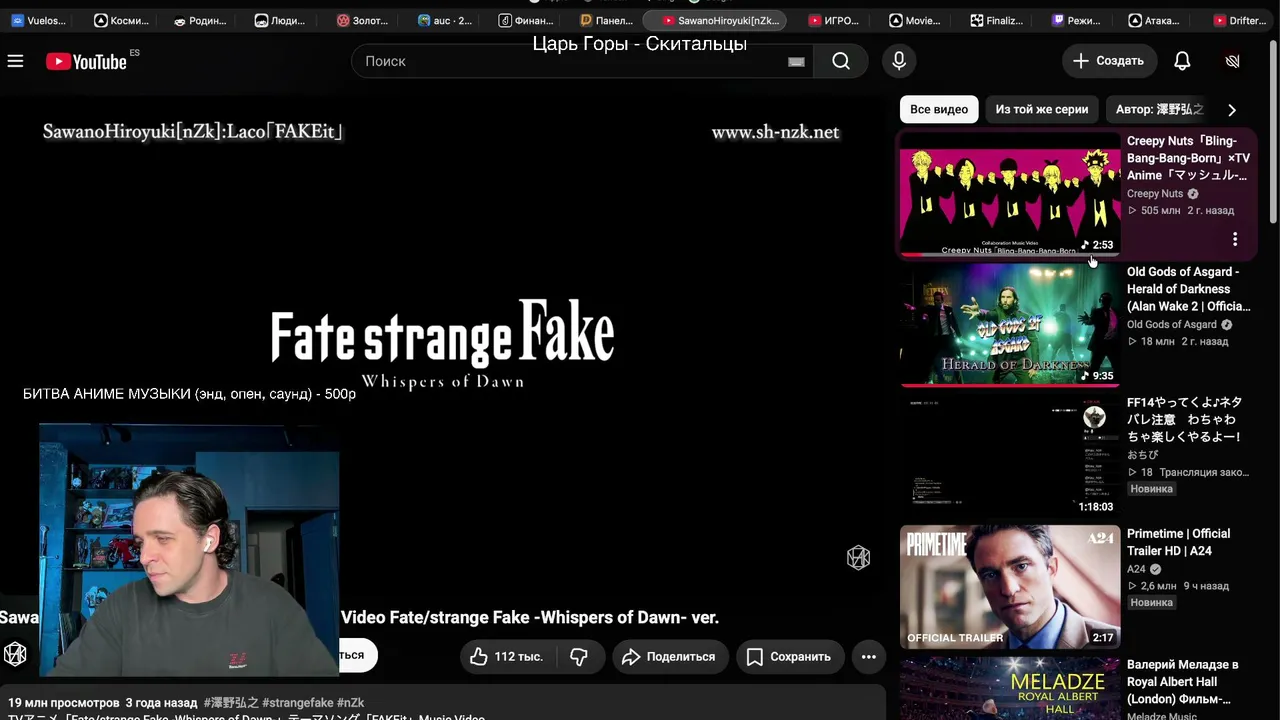Select the Автор: 澤野弘之 chip
Screen dimensions: 1280x720
[x=1160, y=109]
